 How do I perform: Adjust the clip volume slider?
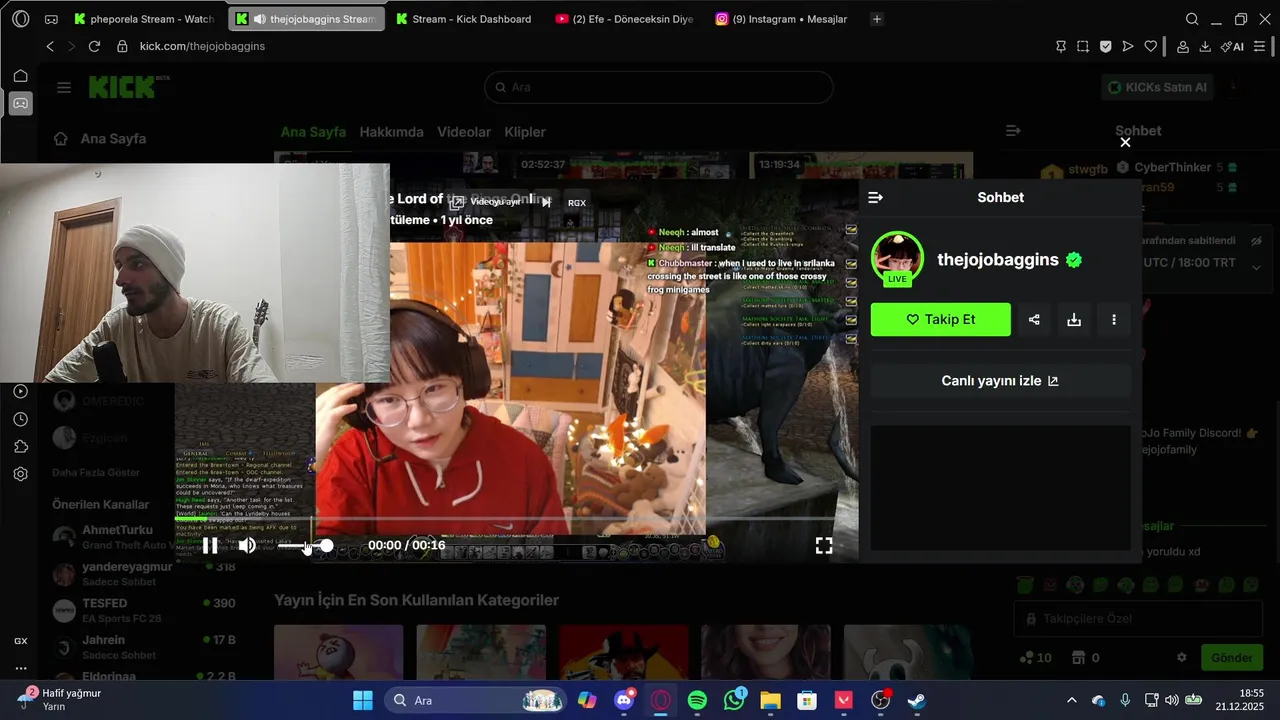[304, 545]
